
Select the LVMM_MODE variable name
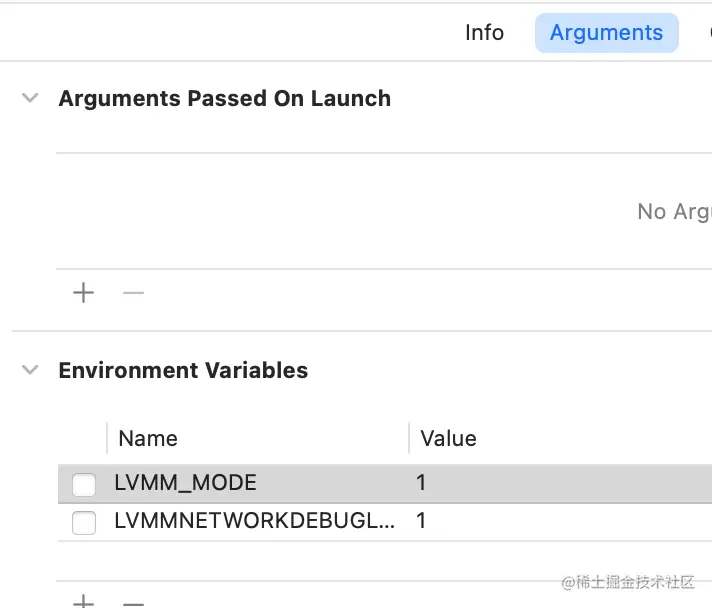pos(186,483)
